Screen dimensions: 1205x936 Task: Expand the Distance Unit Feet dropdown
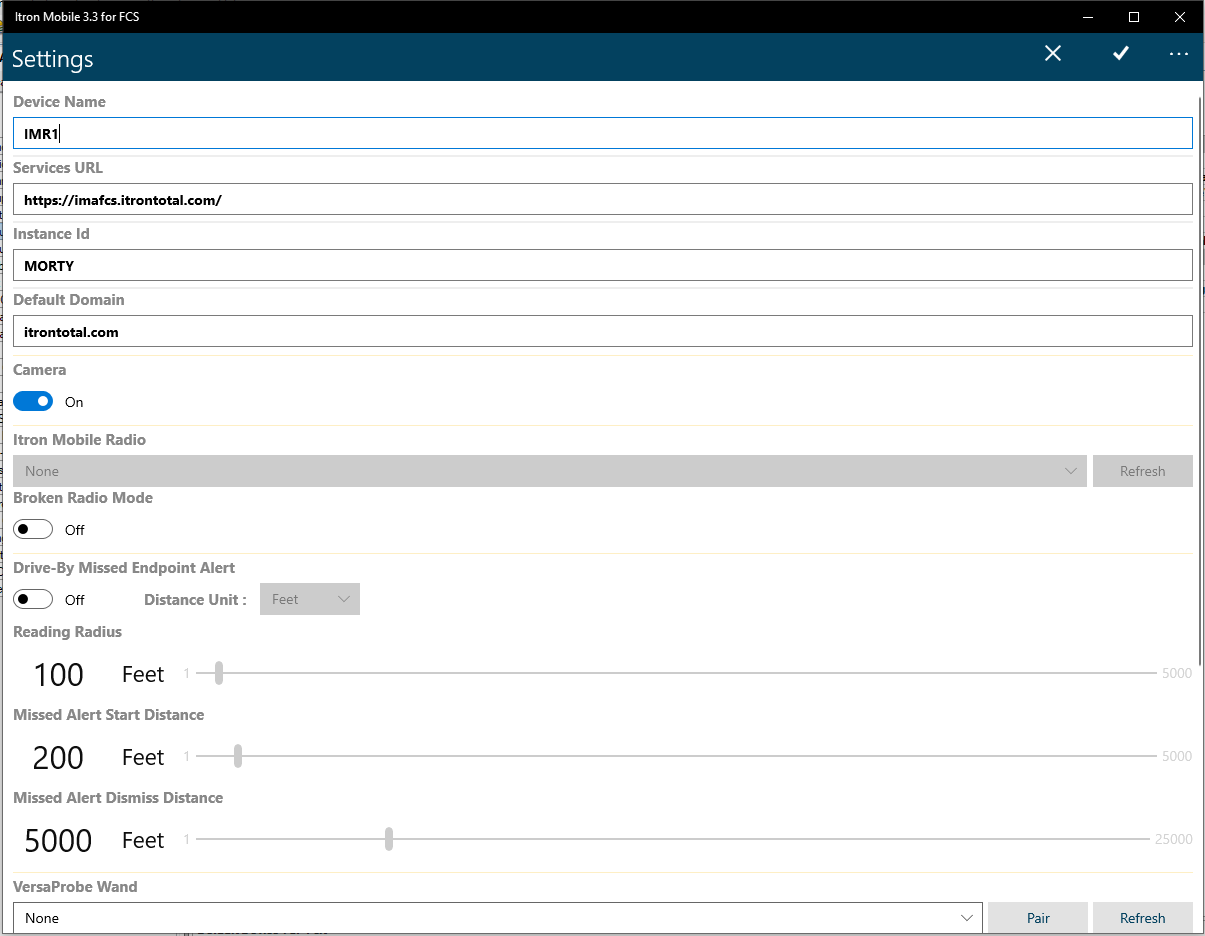coord(310,600)
